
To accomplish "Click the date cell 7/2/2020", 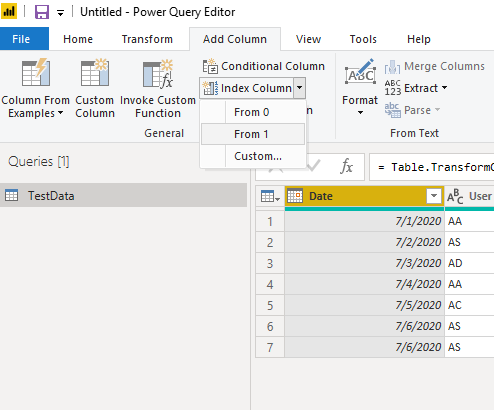I will tap(365, 242).
